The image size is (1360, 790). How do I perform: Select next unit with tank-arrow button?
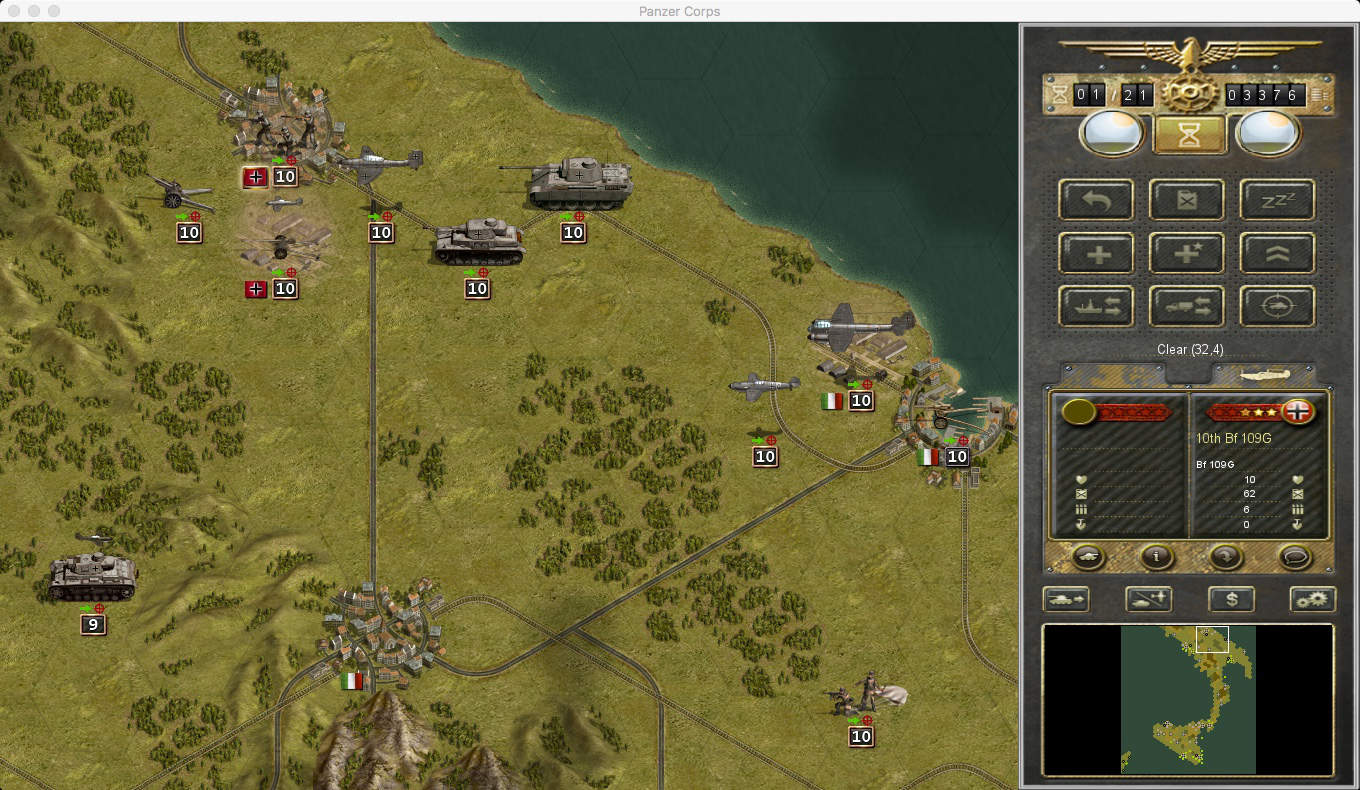pyautogui.click(x=1066, y=599)
